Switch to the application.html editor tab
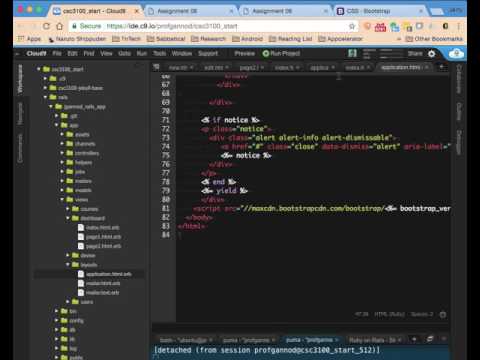480x360 pixels. tap(403, 67)
